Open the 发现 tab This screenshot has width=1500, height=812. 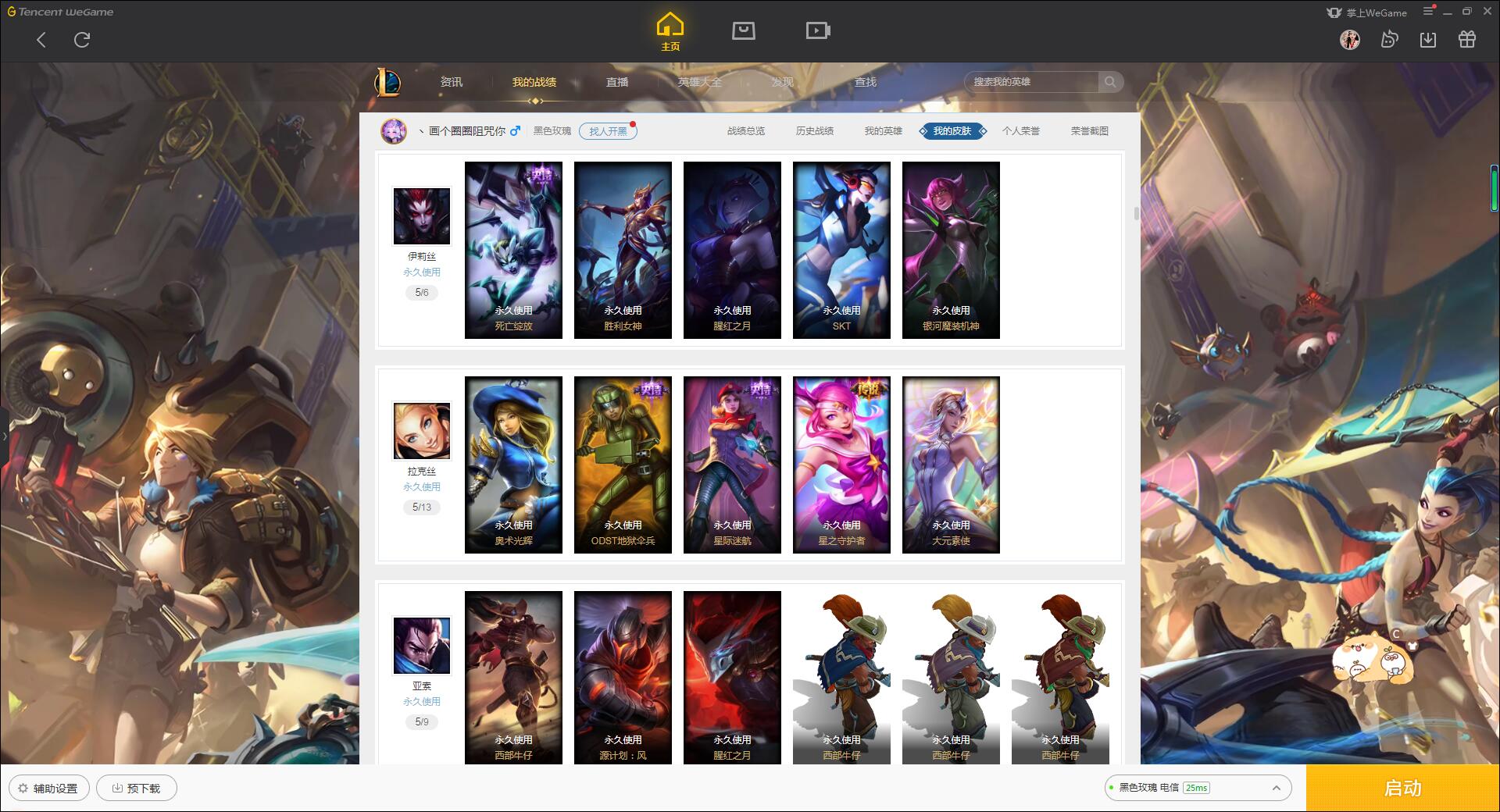(x=782, y=82)
